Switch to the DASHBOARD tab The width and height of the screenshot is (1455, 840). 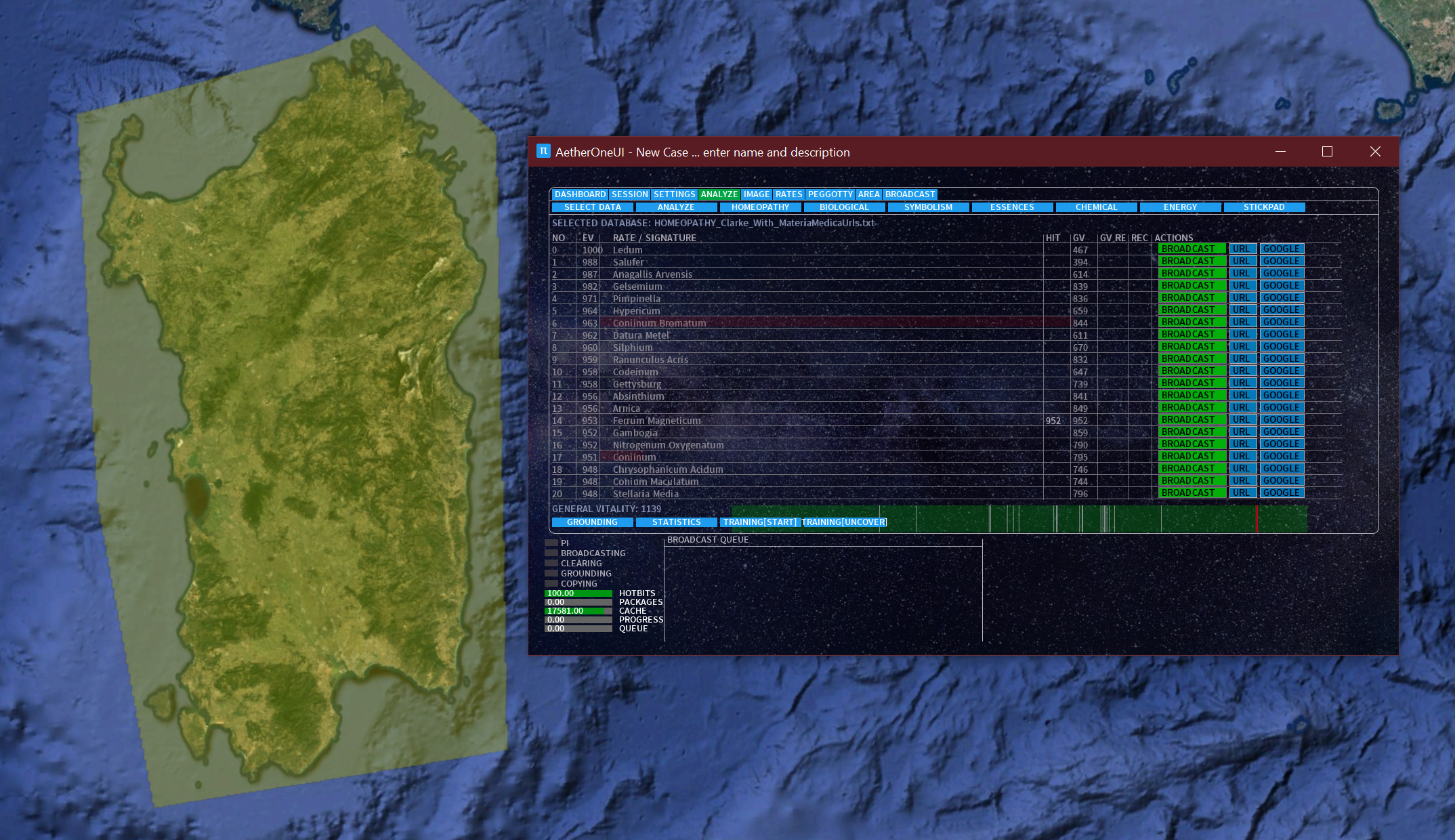pyautogui.click(x=580, y=194)
